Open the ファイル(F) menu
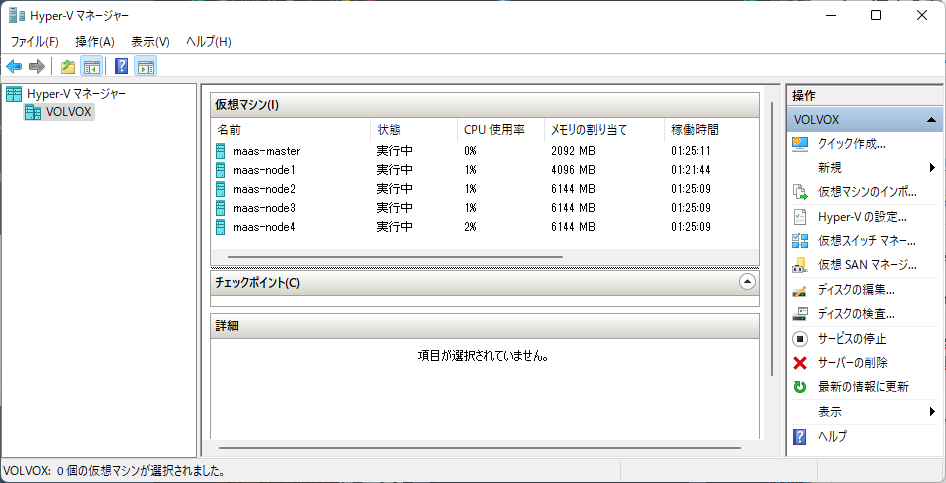The width and height of the screenshot is (946, 483). [35, 42]
